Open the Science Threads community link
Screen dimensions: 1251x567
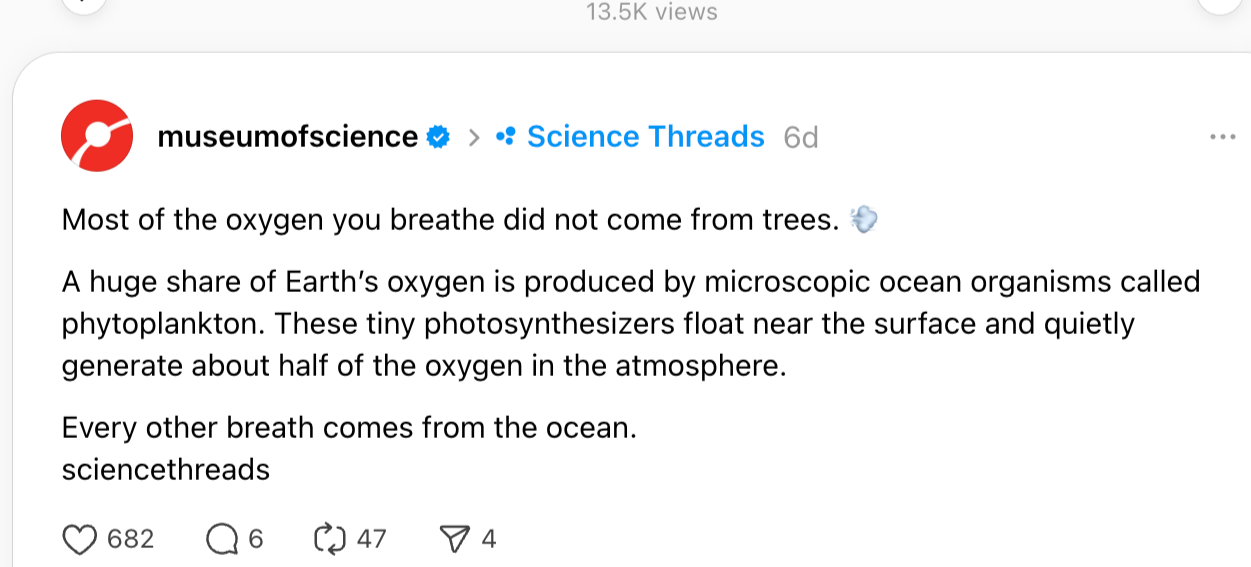click(645, 137)
